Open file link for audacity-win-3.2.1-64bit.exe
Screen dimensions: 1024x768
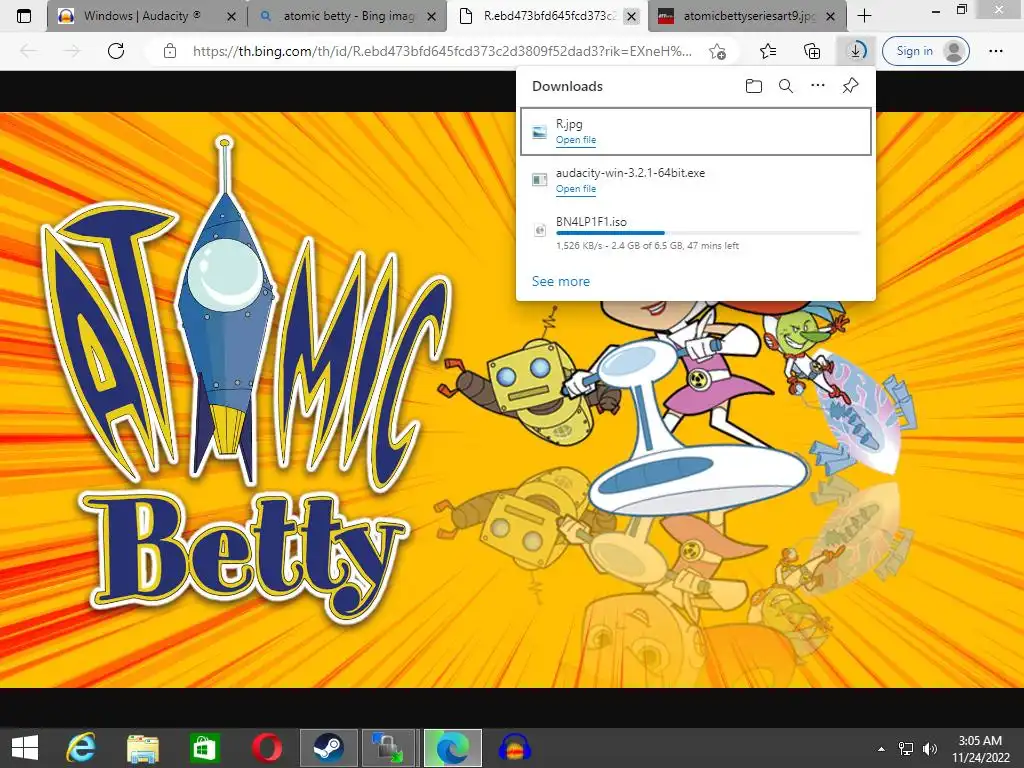pyautogui.click(x=575, y=189)
